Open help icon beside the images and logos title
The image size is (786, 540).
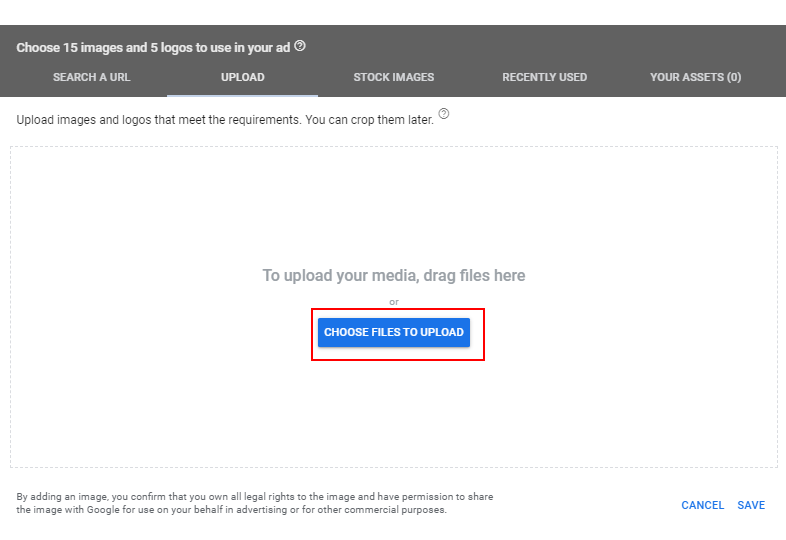pos(300,46)
